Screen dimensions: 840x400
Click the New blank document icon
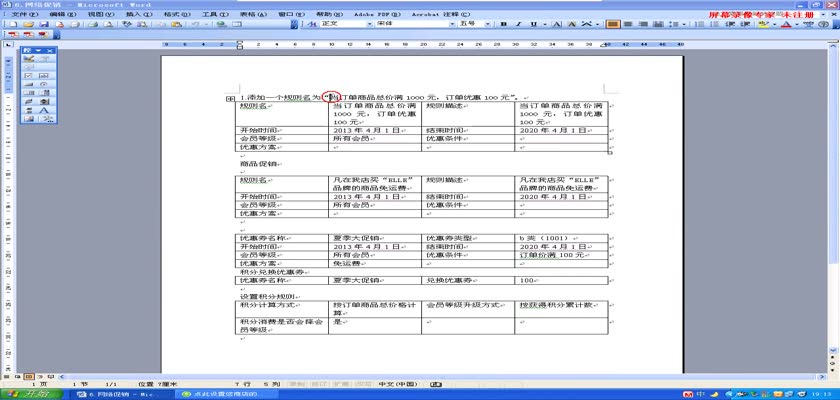(x=13, y=24)
